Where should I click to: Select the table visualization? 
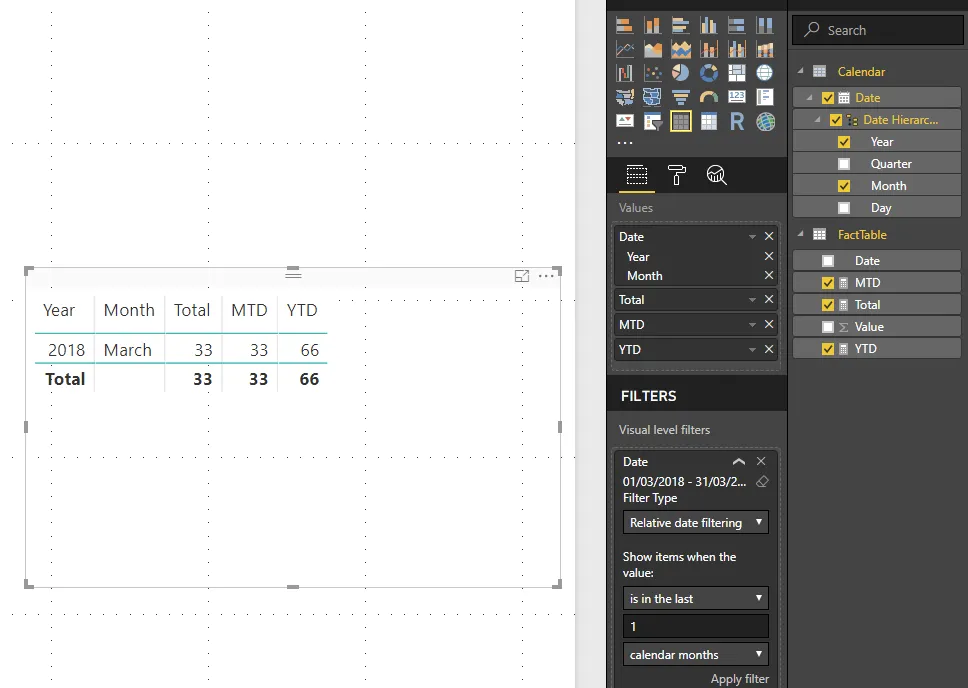(x=680, y=121)
